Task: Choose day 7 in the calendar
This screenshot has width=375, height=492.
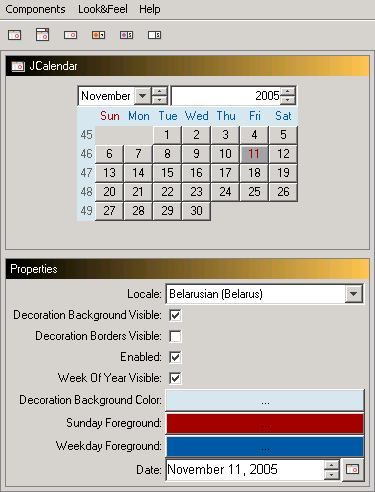Action: tap(138, 154)
